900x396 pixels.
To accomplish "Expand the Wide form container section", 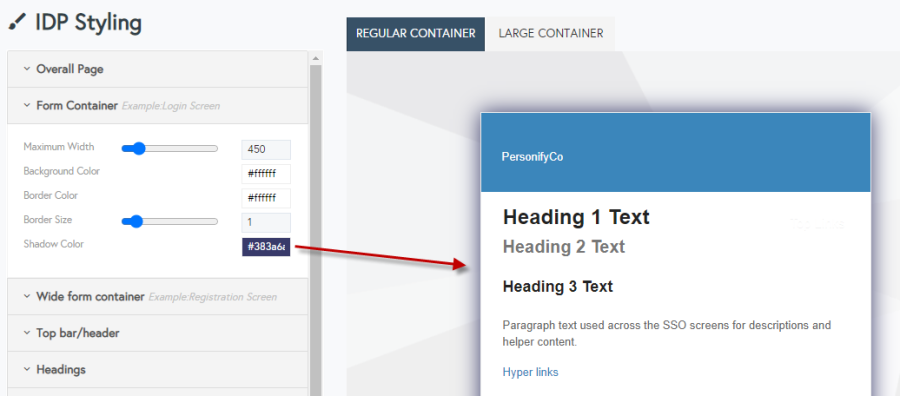I will [158, 297].
